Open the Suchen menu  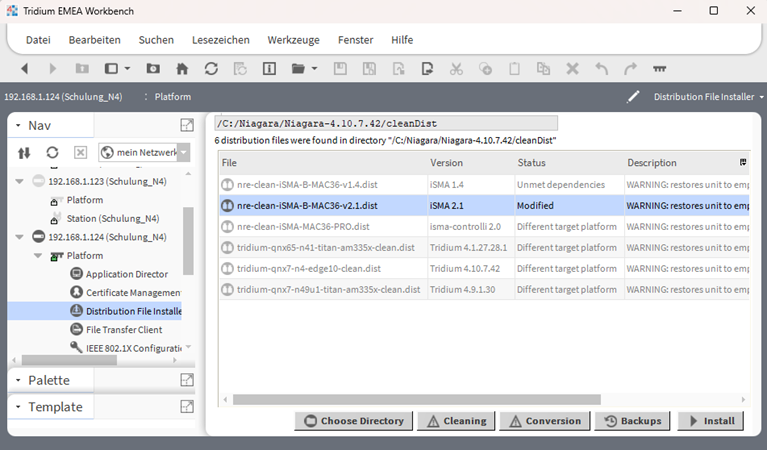pyautogui.click(x=156, y=40)
